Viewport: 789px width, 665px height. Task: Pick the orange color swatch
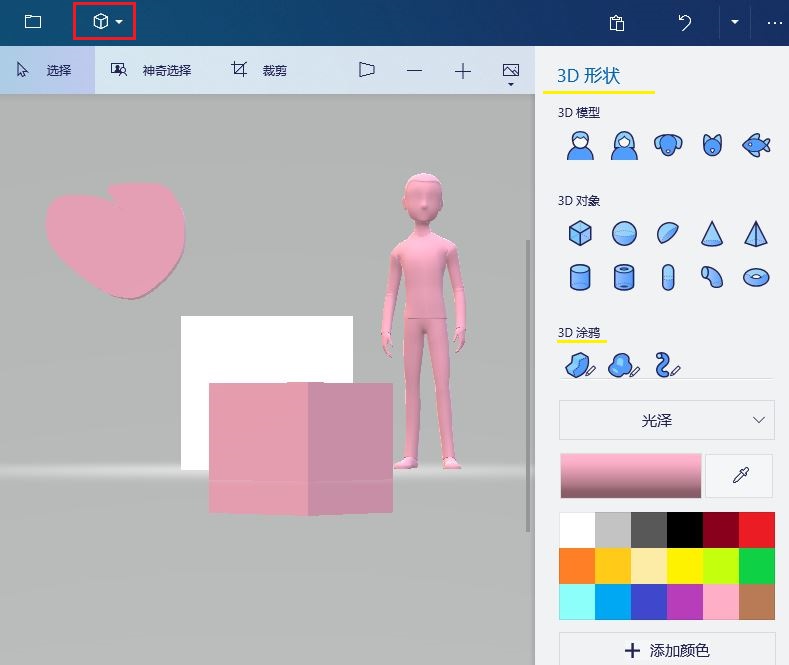click(577, 566)
